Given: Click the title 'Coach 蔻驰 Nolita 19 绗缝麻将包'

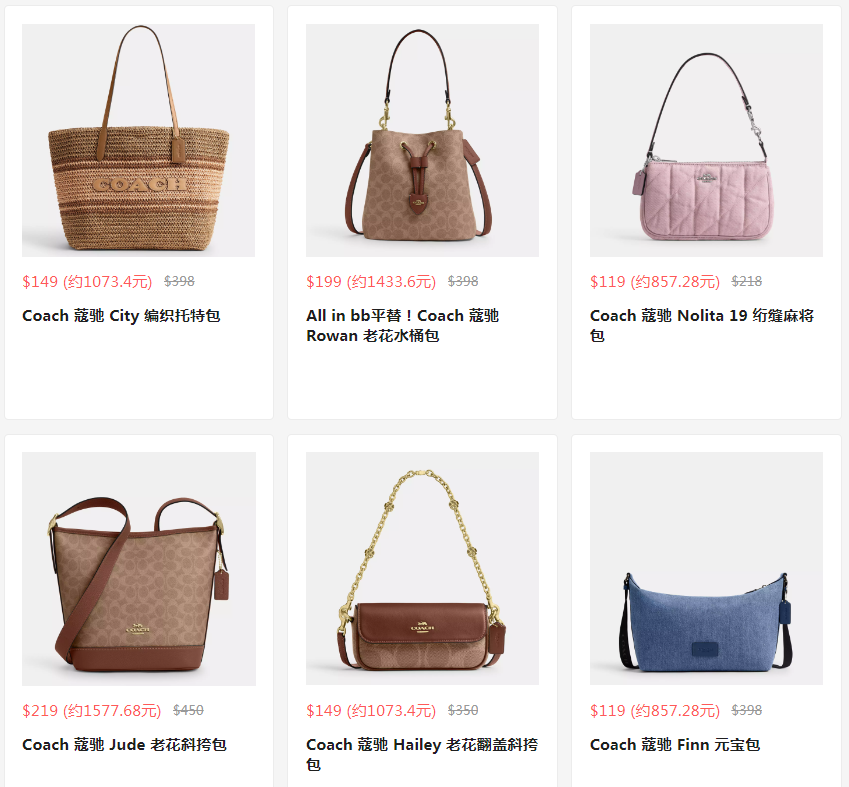Looking at the screenshot, I should 702,326.
